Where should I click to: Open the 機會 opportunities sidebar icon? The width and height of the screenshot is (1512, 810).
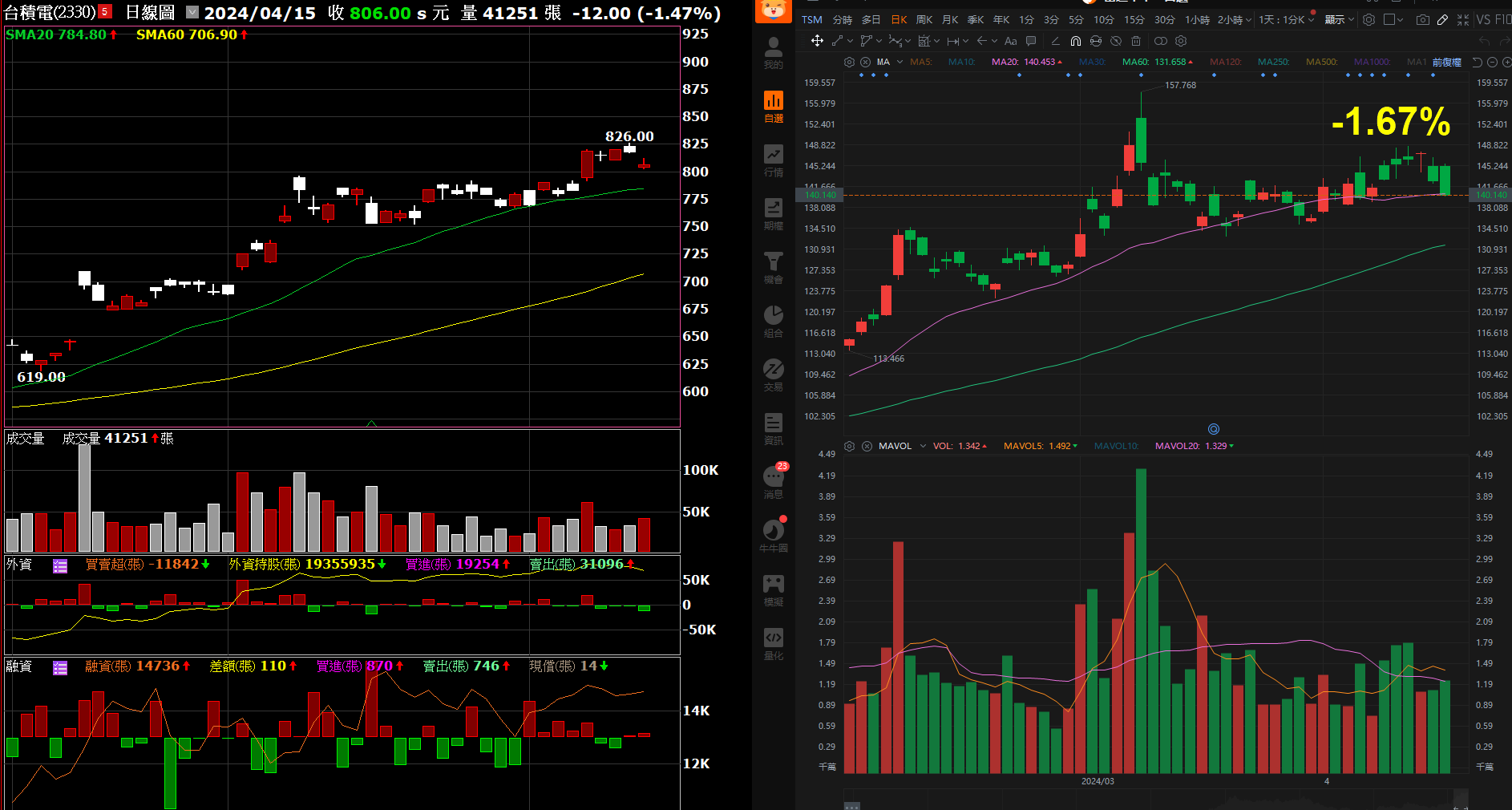pos(774,268)
